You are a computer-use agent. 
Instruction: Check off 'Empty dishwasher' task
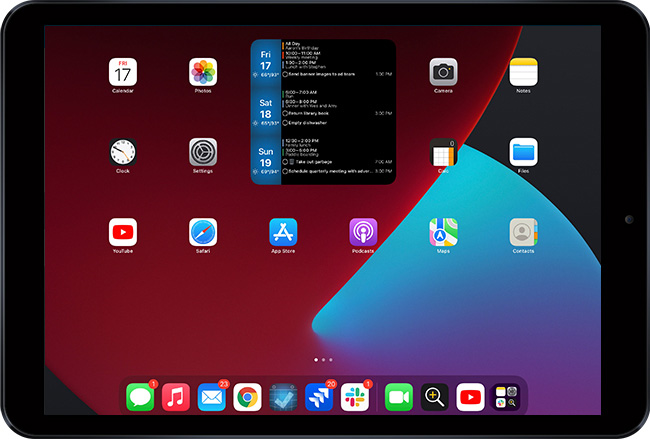(x=285, y=123)
